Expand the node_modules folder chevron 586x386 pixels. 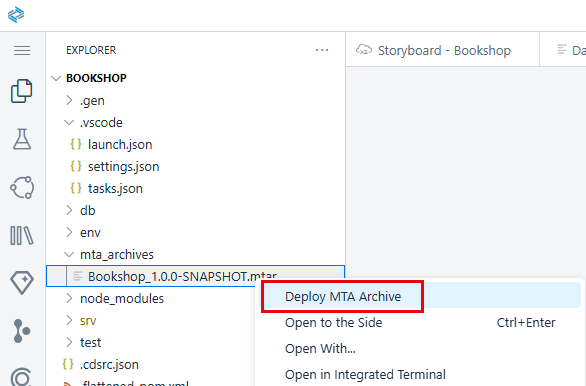pos(69,298)
